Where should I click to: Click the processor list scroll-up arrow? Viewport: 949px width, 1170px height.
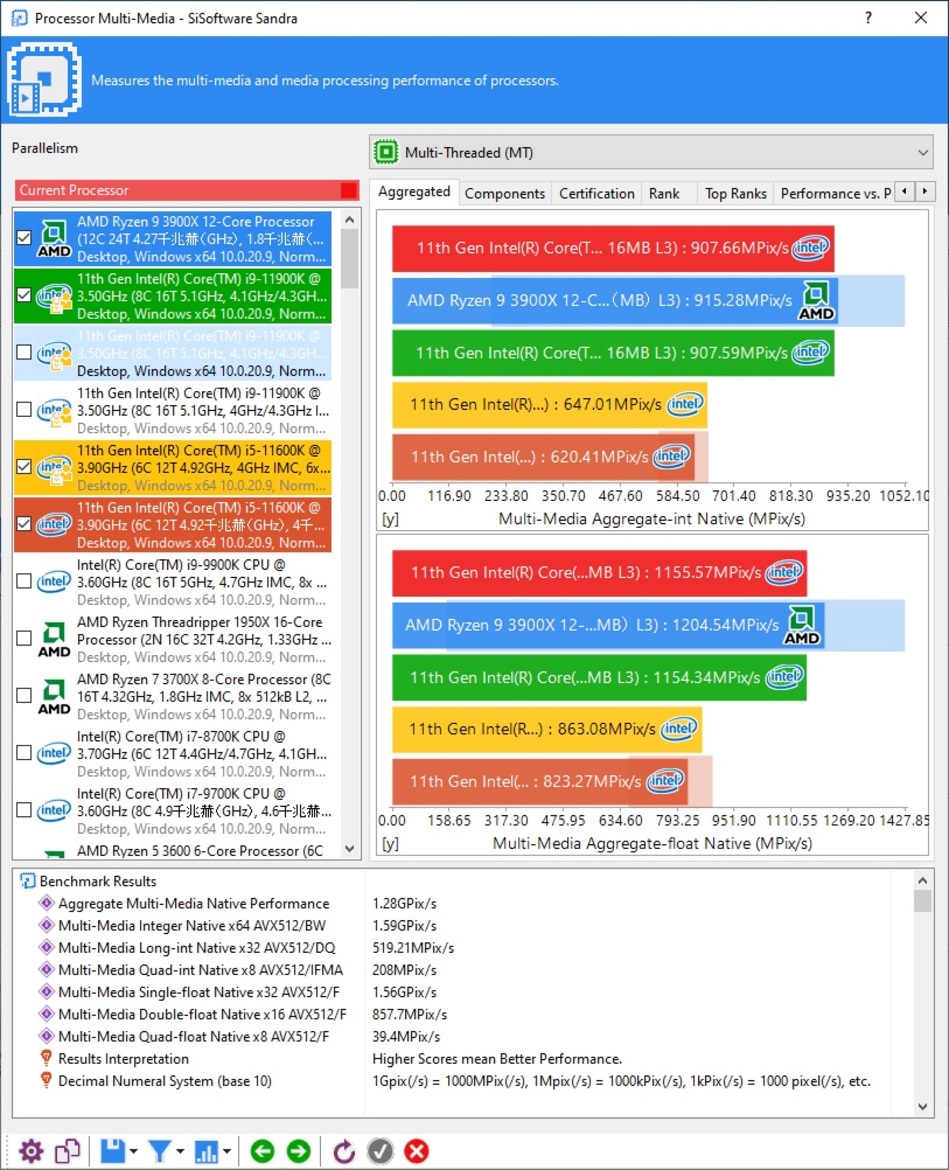click(349, 220)
